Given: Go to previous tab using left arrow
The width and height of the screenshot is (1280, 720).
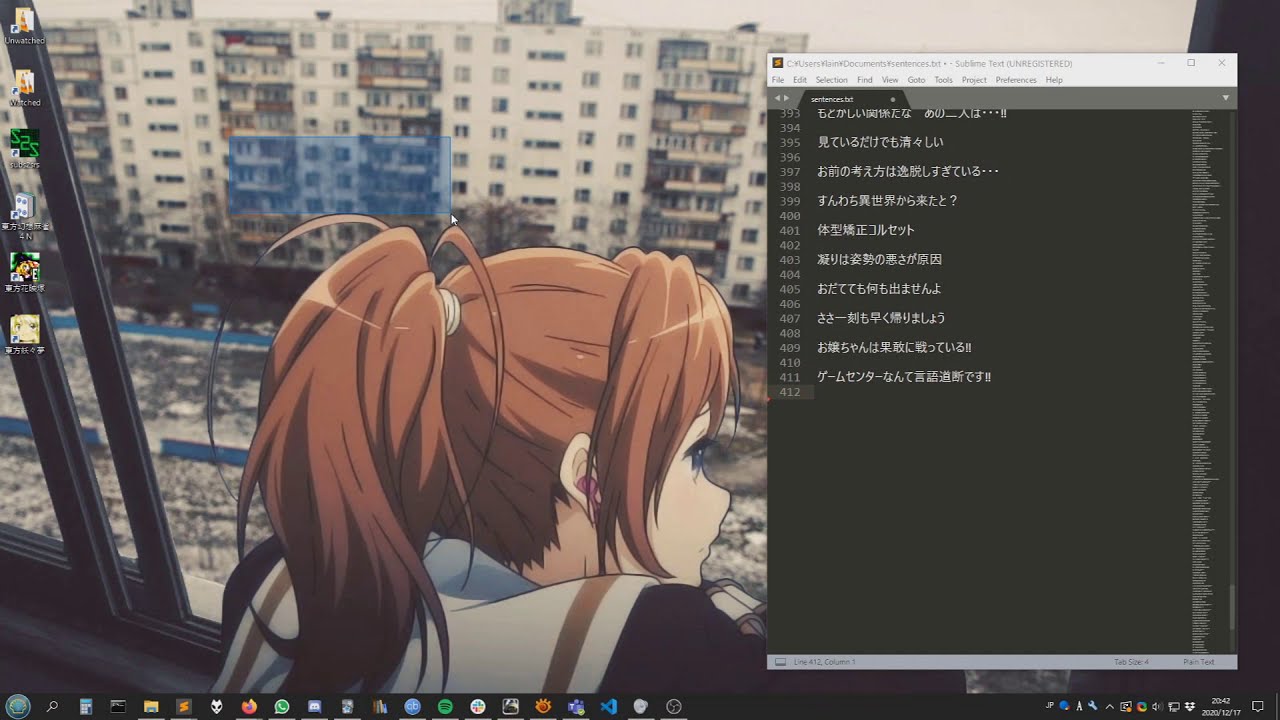Looking at the screenshot, I should click(x=777, y=98).
